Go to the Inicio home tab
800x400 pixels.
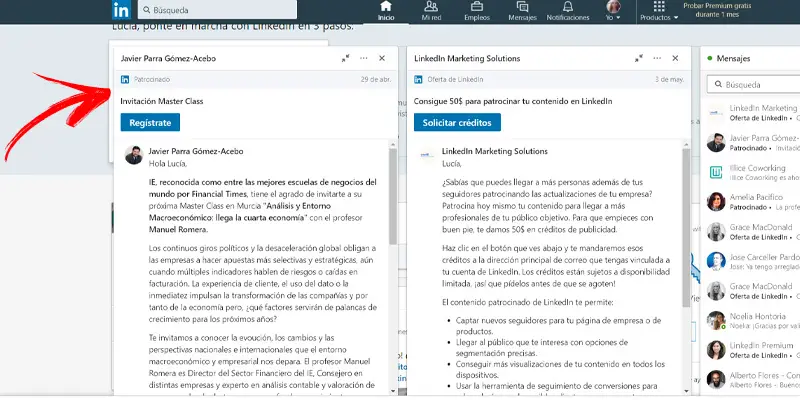tap(386, 11)
